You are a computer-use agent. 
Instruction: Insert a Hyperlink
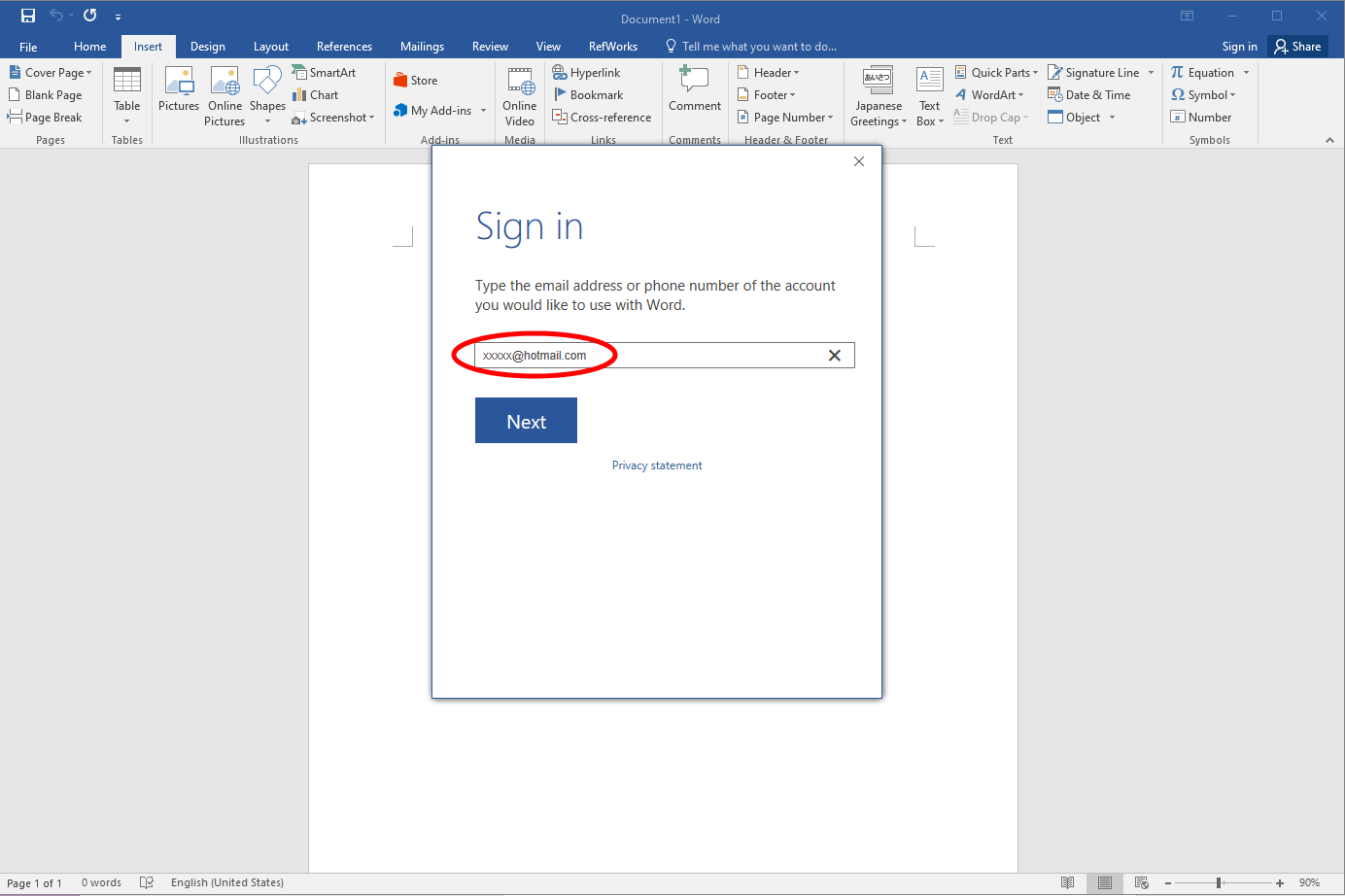coord(586,73)
